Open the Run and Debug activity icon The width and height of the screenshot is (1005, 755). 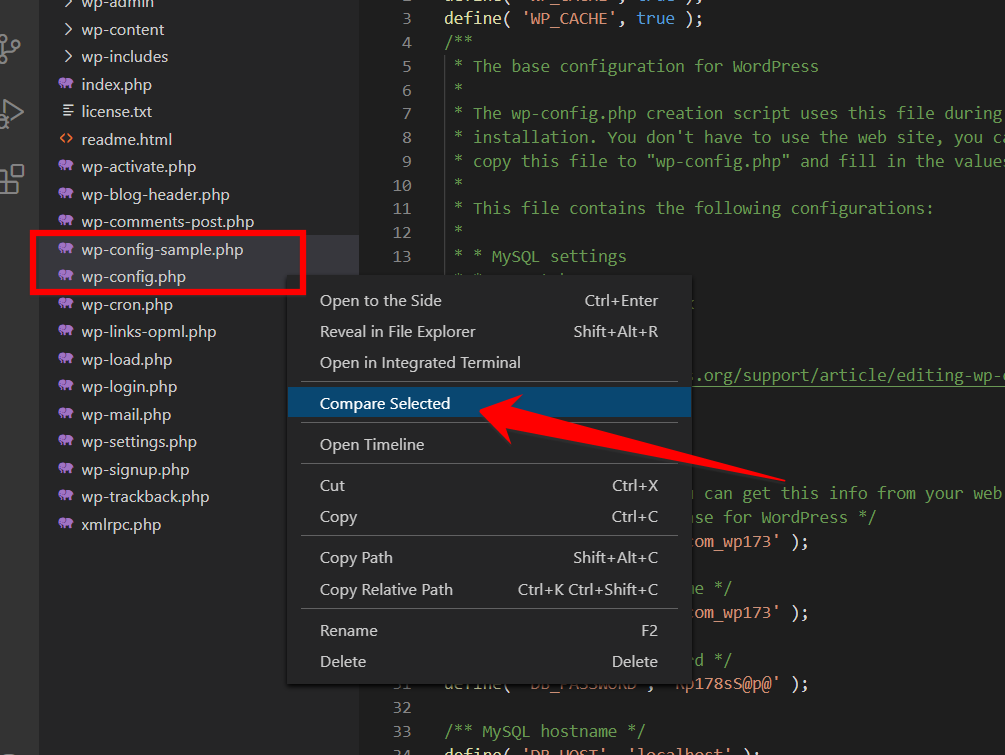pos(11,113)
